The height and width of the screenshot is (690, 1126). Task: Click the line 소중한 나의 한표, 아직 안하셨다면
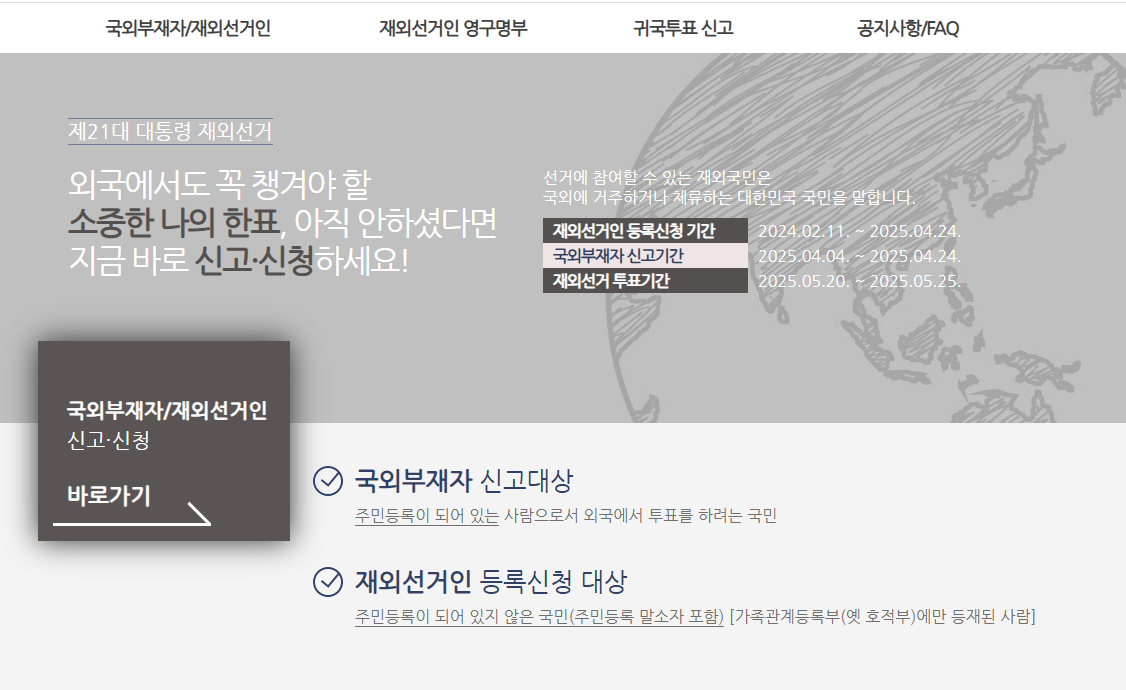coord(282,223)
